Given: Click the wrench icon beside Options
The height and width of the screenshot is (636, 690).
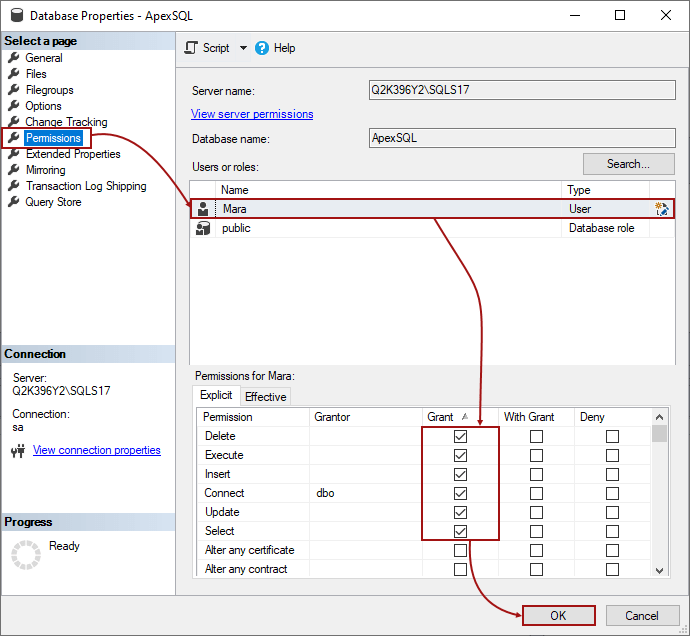Looking at the screenshot, I should pos(14,106).
